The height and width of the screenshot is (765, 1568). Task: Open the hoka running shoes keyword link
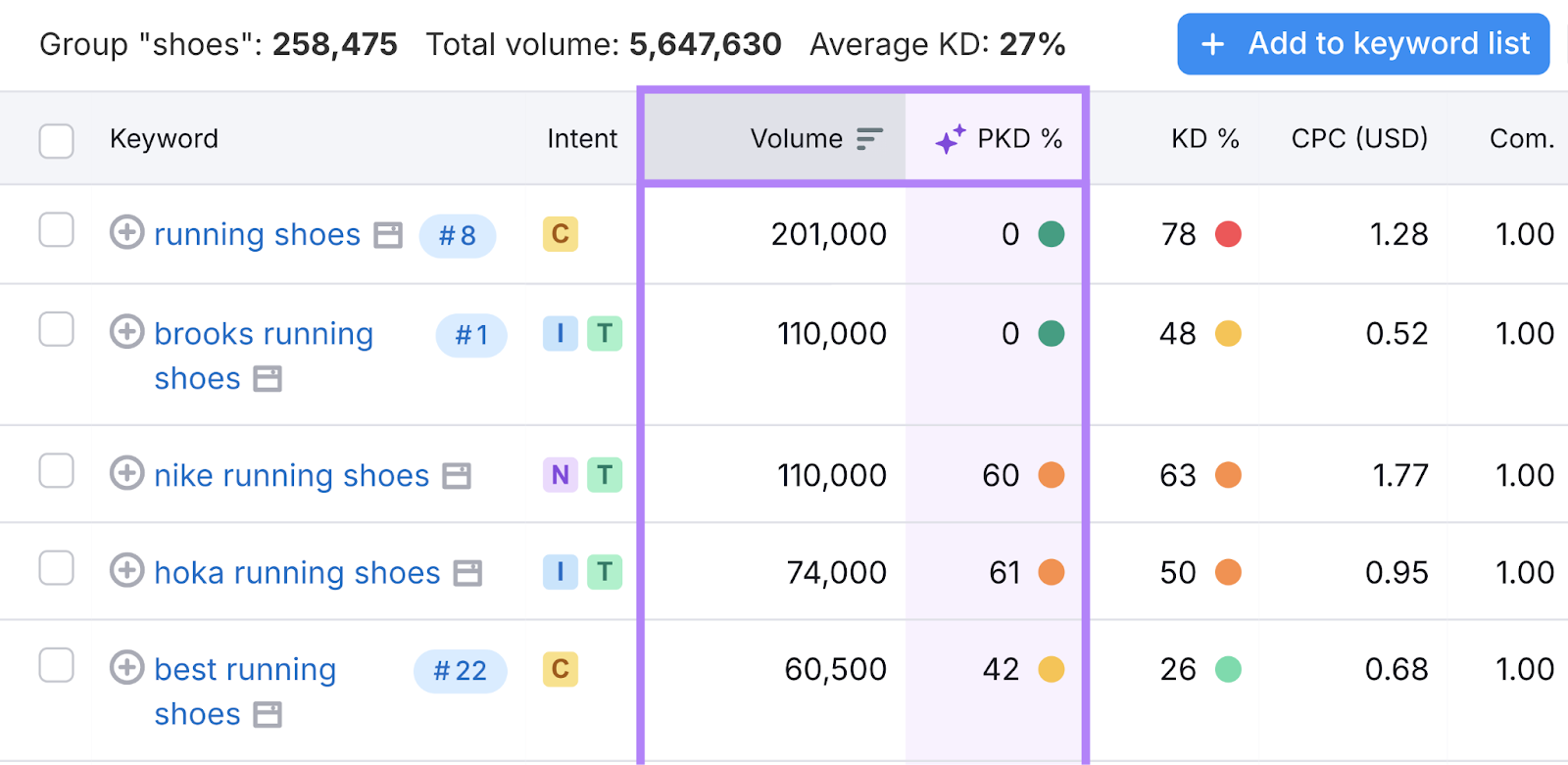coord(298,572)
